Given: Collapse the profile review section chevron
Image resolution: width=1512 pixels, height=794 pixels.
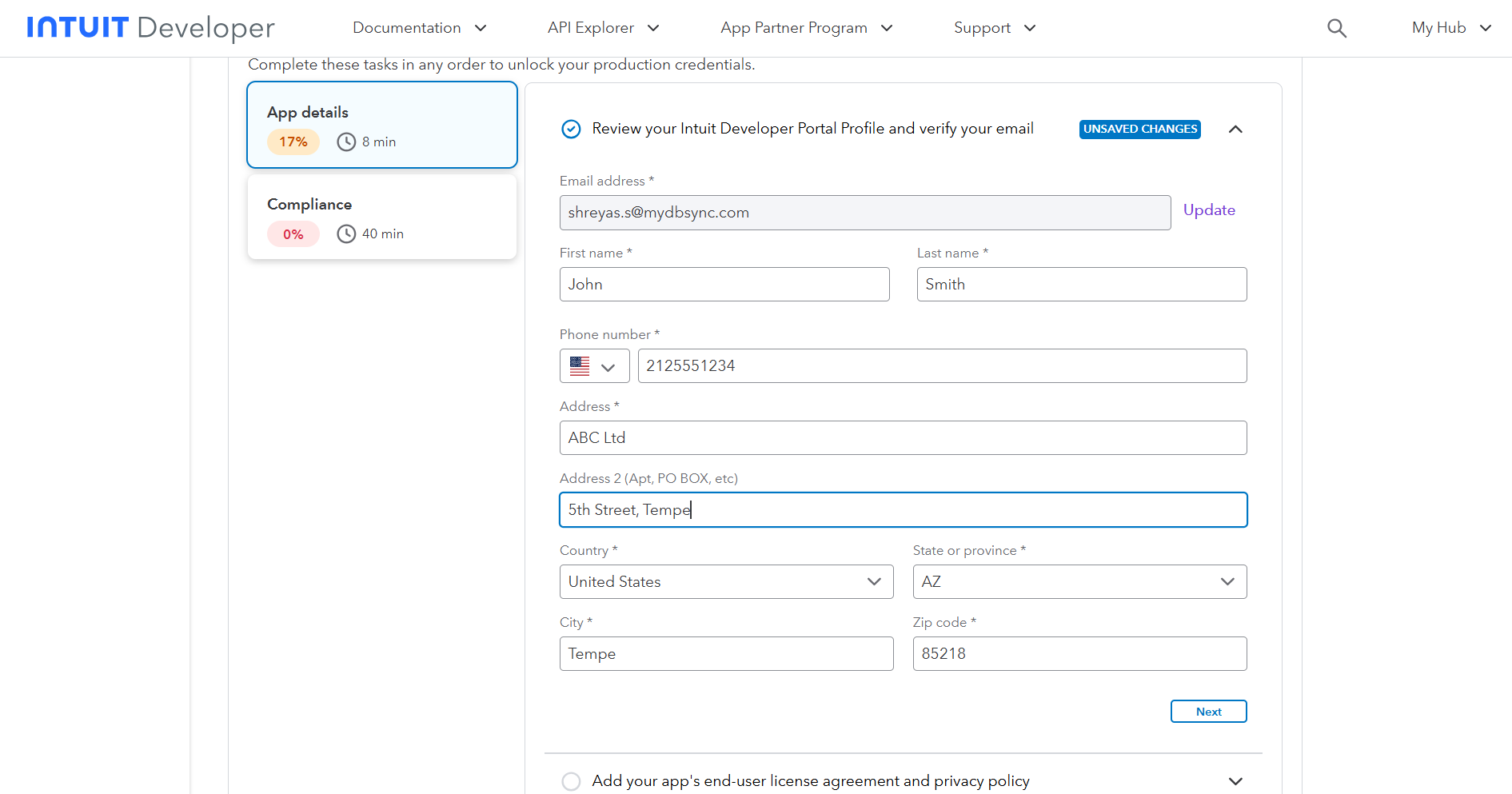Looking at the screenshot, I should click(x=1235, y=129).
